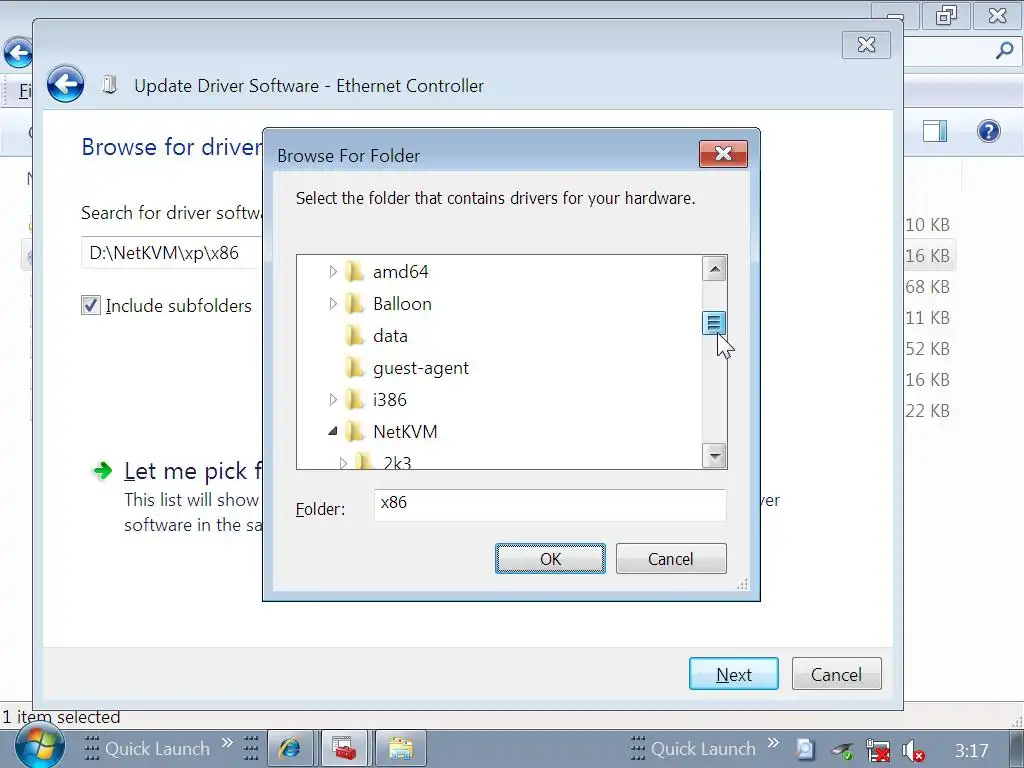The height and width of the screenshot is (768, 1024).
Task: Click the Balloon folder icon
Action: [x=354, y=304]
